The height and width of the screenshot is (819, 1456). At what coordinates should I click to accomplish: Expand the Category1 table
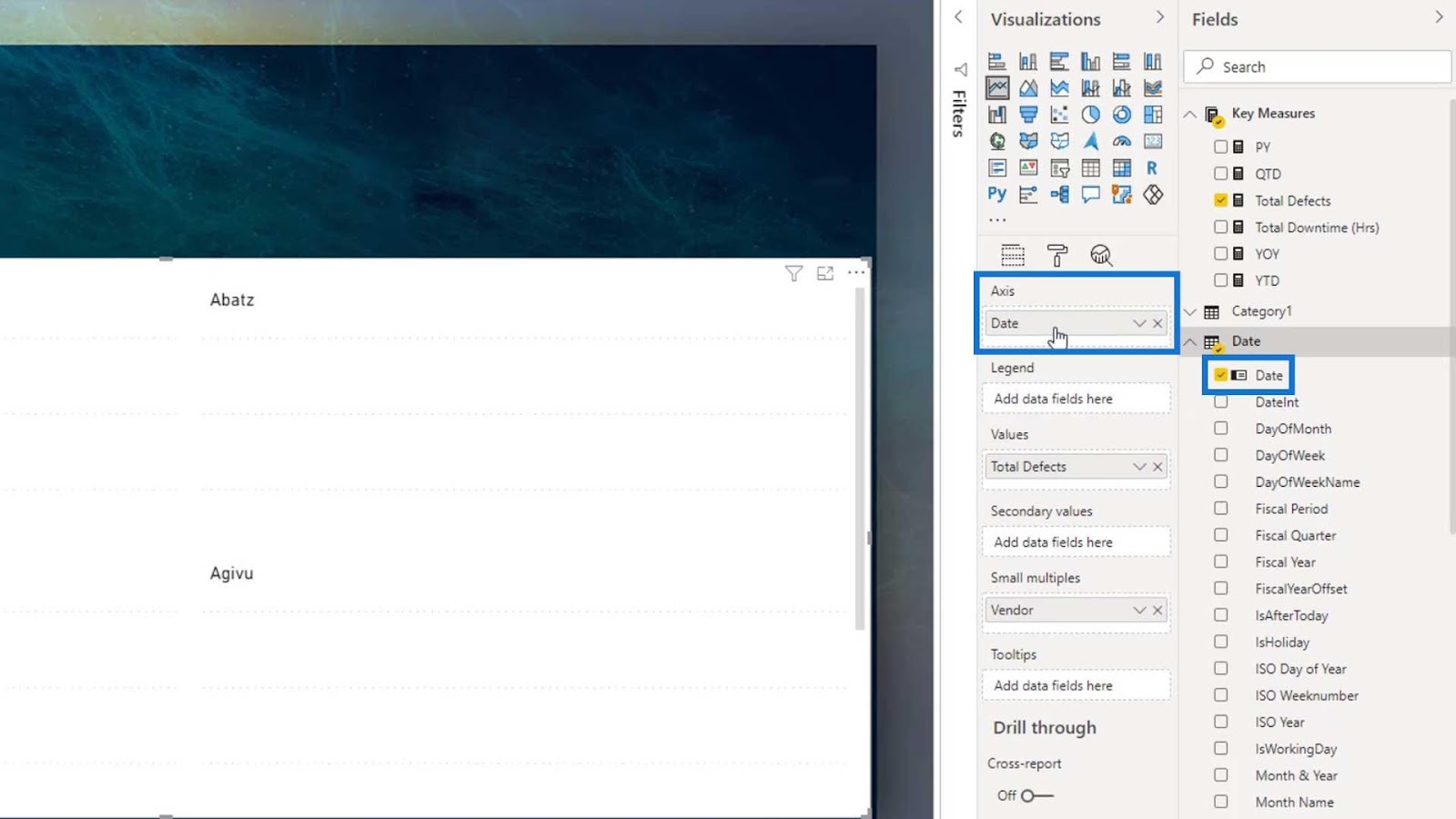point(1190,311)
